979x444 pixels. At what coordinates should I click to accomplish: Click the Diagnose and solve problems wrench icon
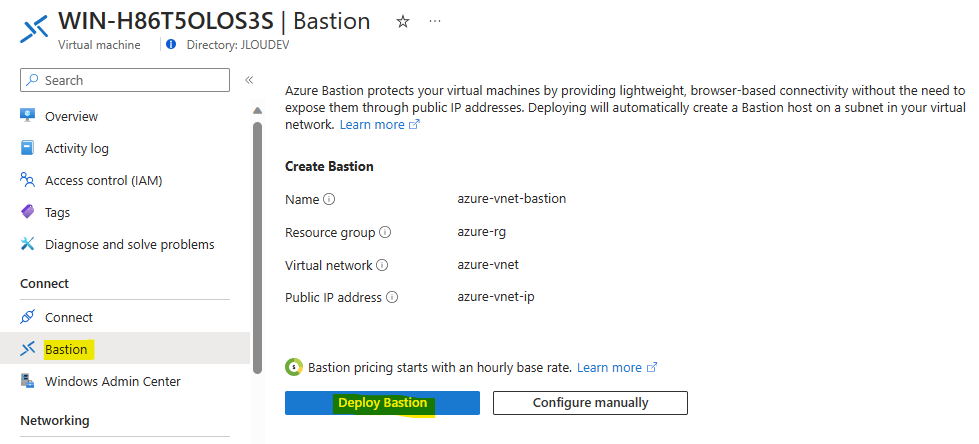27,244
